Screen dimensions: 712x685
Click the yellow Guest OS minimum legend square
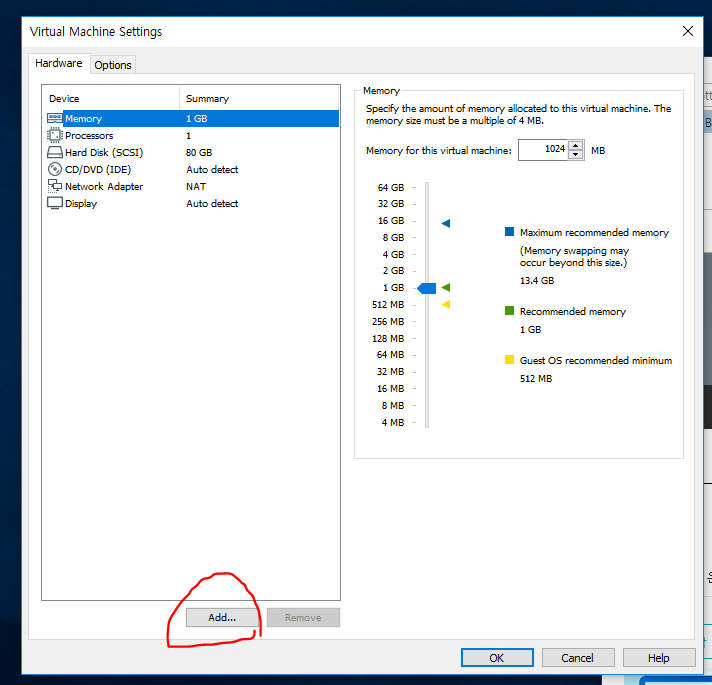(x=509, y=360)
